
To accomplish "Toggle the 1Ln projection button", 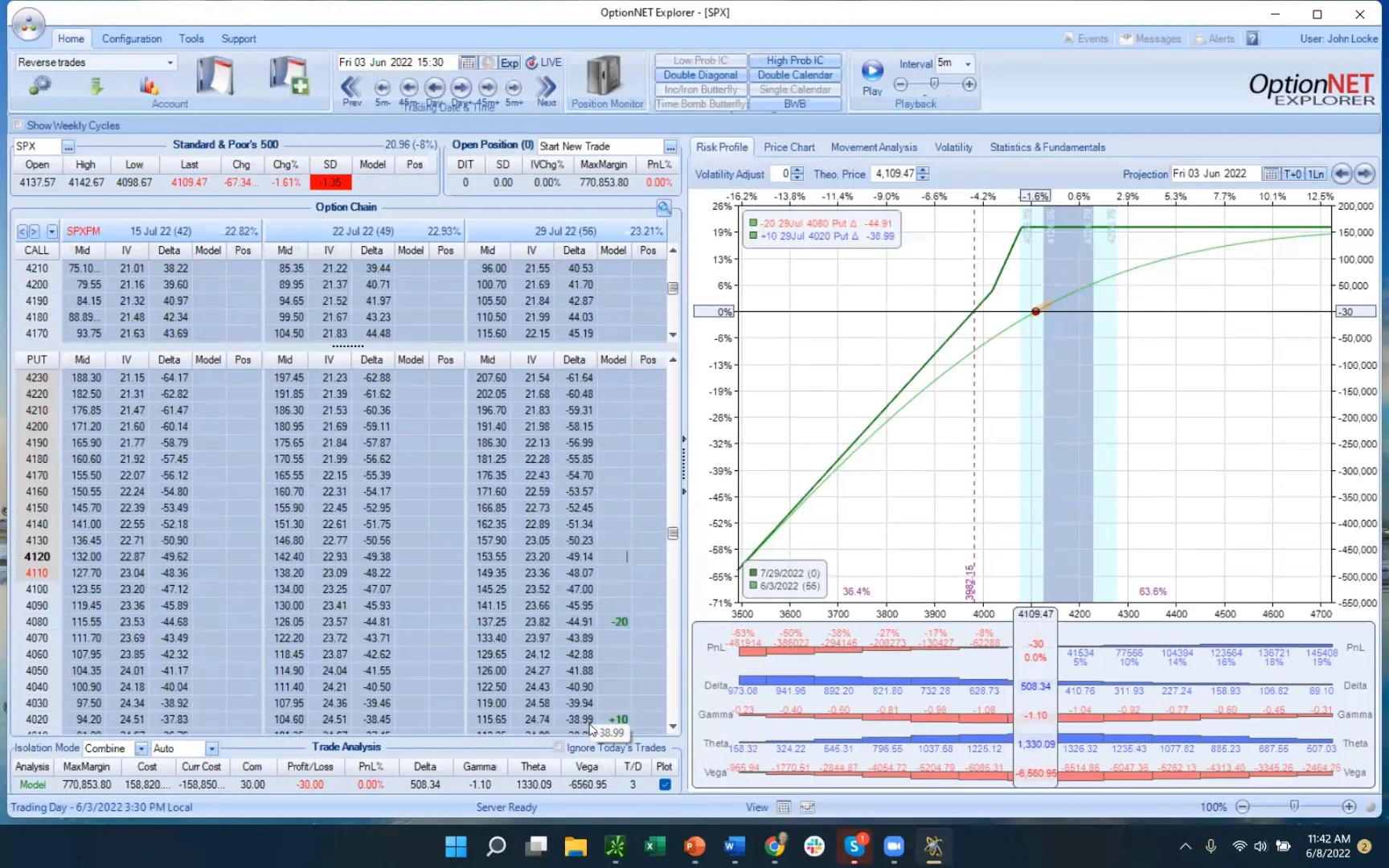I will pyautogui.click(x=1316, y=174).
